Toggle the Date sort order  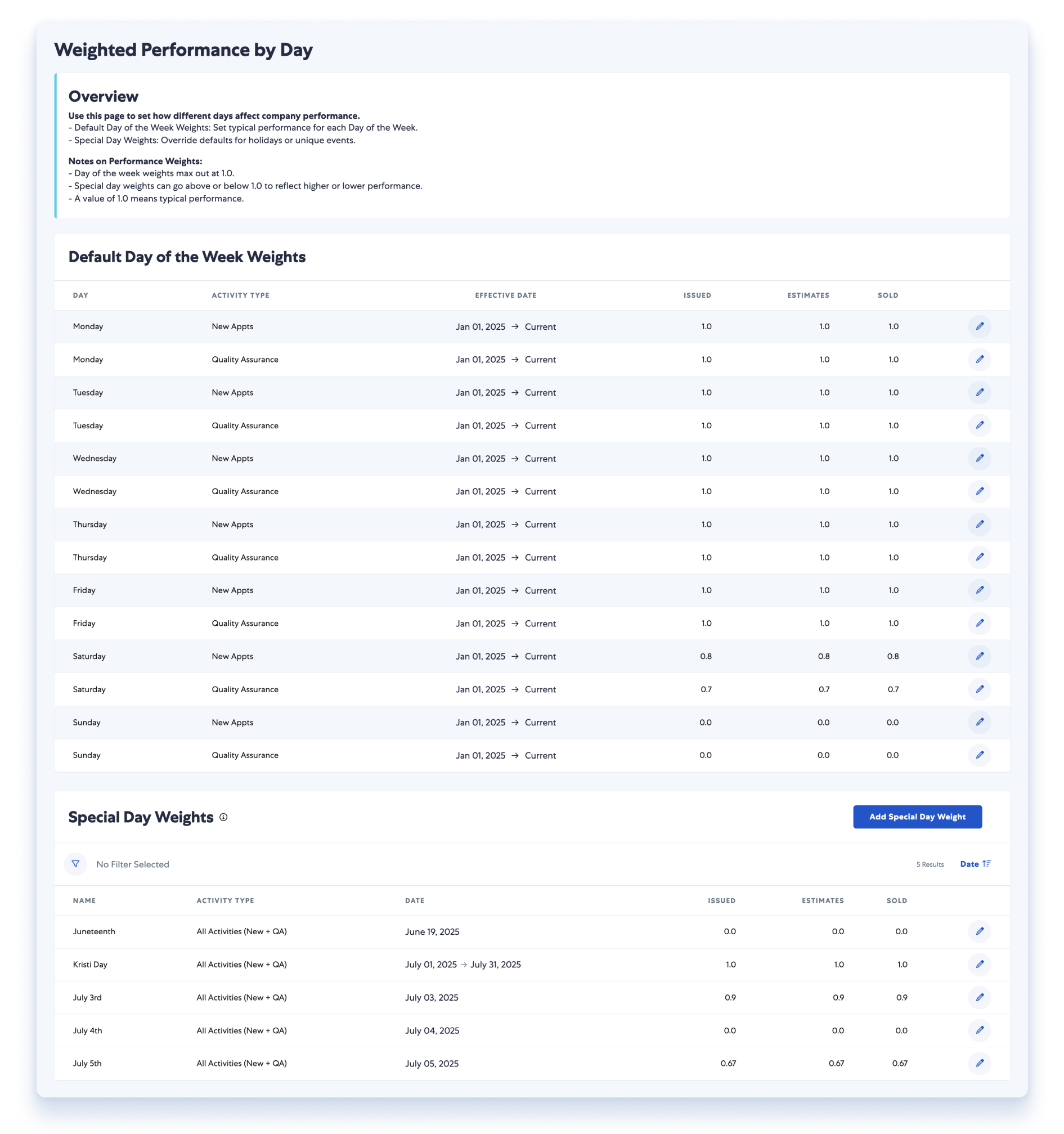[975, 864]
